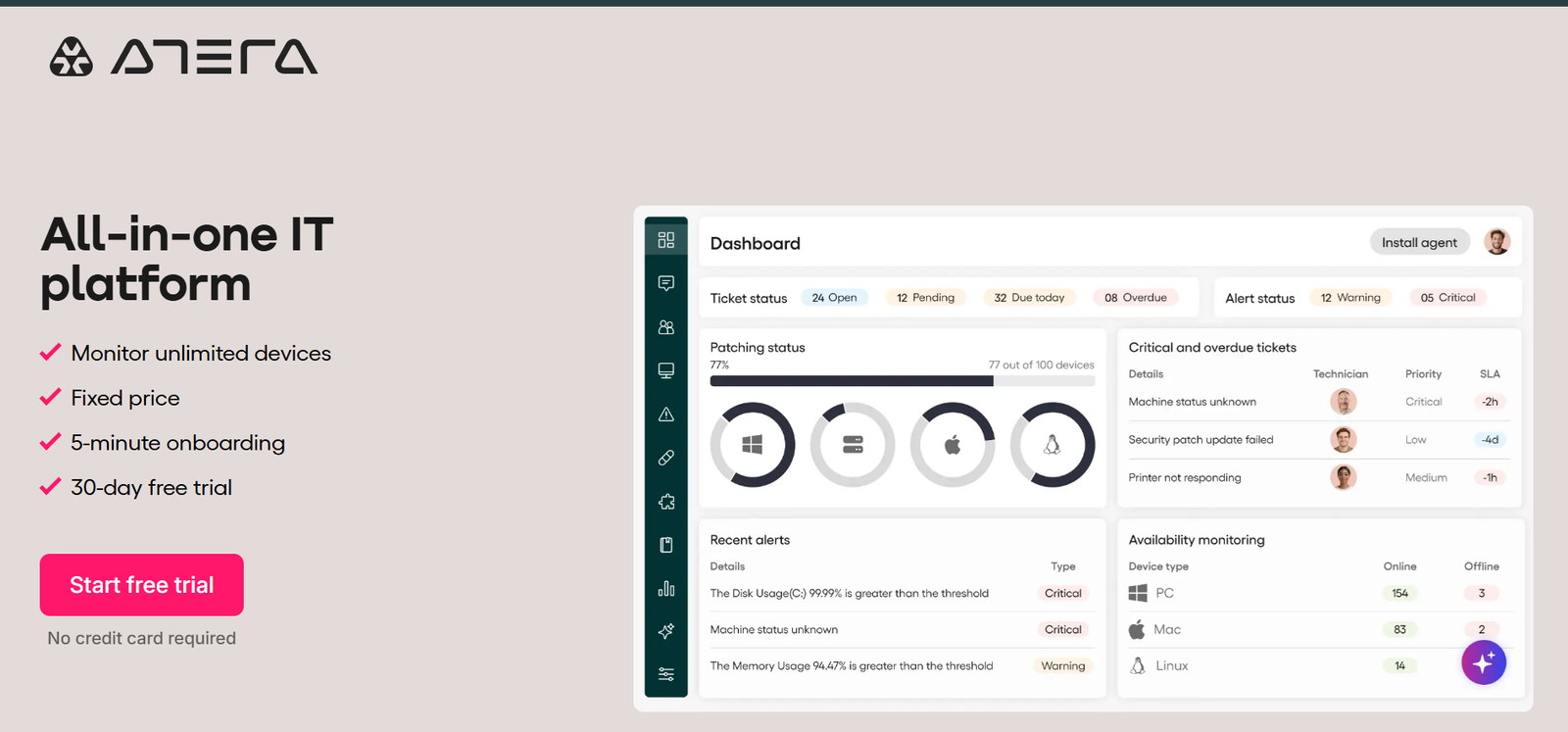The width and height of the screenshot is (1568, 732).
Task: Click the Start free trial button
Action: pos(142,585)
